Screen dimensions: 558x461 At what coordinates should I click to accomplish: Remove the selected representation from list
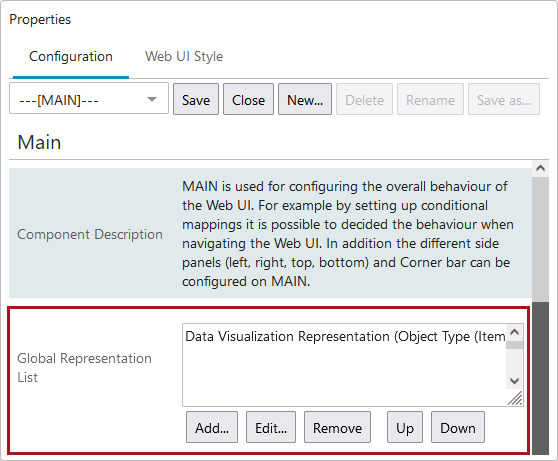[337, 427]
